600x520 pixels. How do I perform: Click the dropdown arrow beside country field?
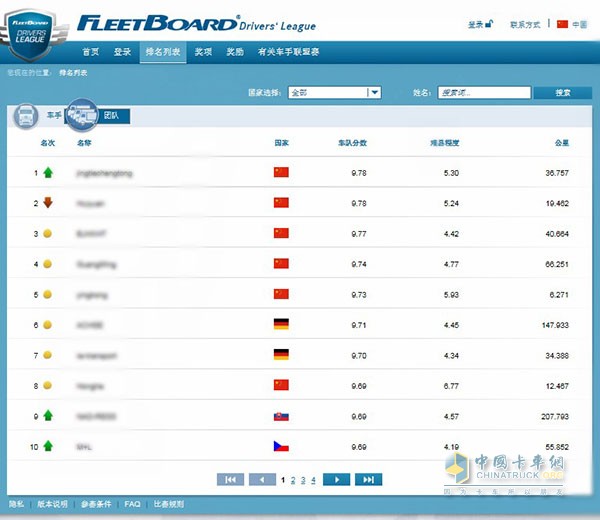[374, 93]
